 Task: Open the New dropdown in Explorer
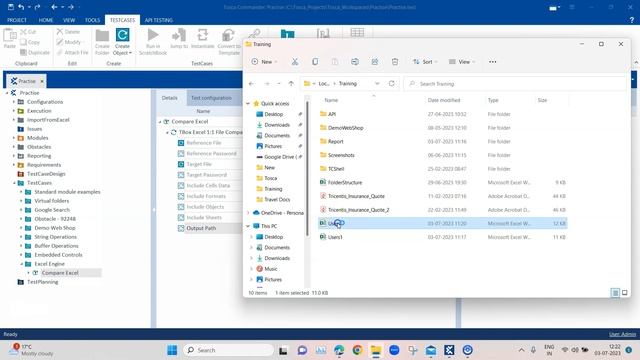click(264, 62)
